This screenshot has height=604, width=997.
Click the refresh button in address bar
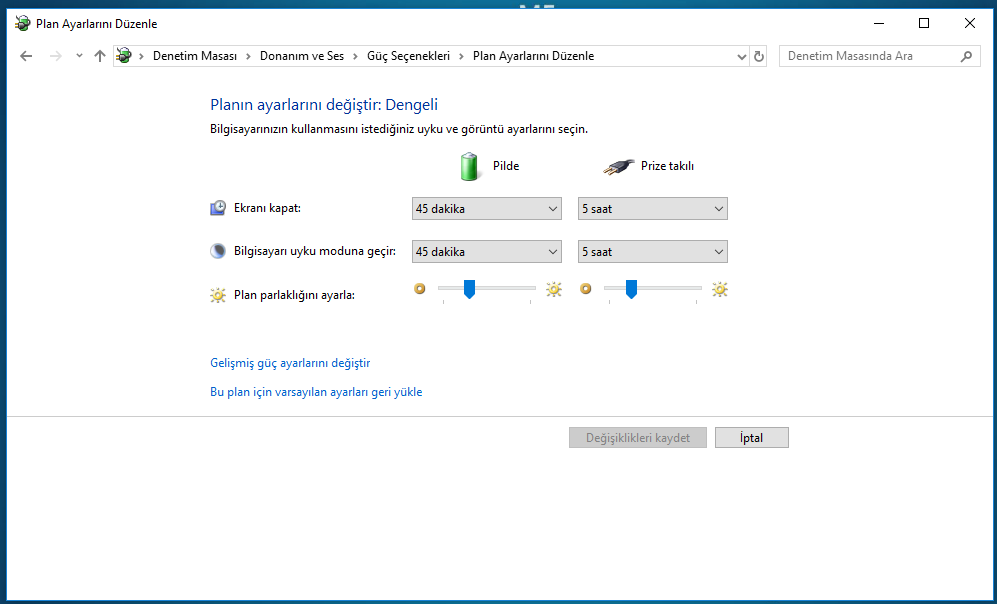[759, 56]
